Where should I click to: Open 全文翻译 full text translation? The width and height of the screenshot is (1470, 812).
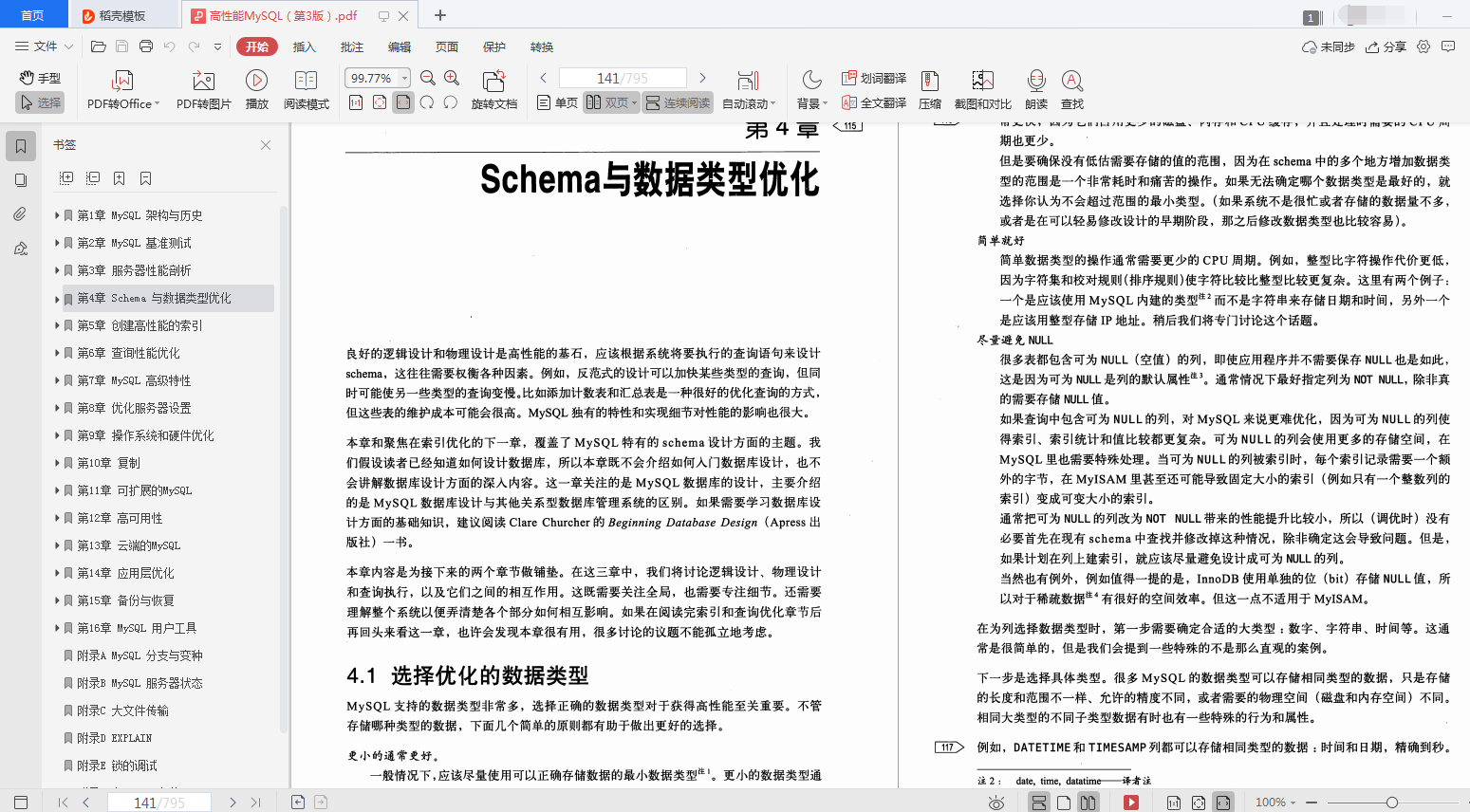coord(874,102)
